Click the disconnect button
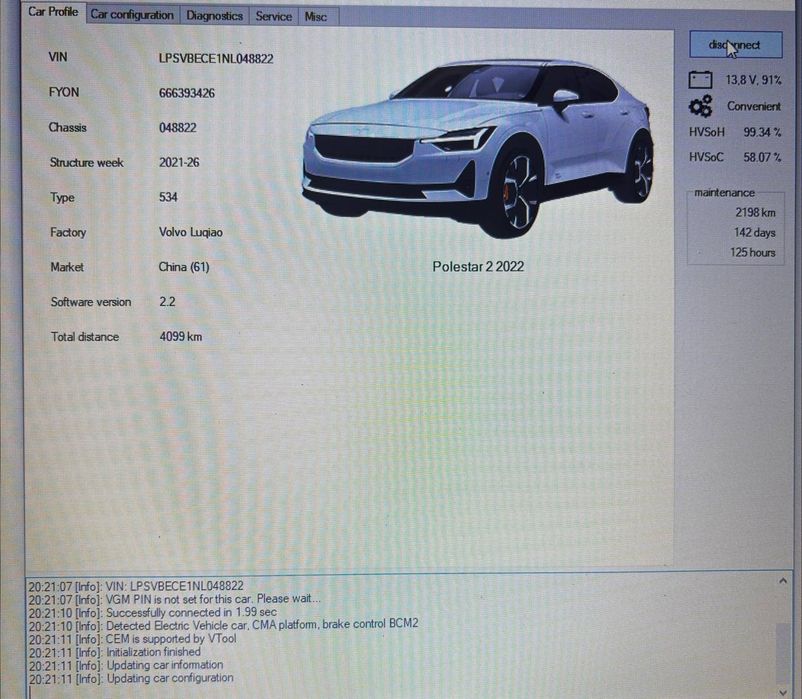Viewport: 802px width, 699px height. (x=736, y=45)
